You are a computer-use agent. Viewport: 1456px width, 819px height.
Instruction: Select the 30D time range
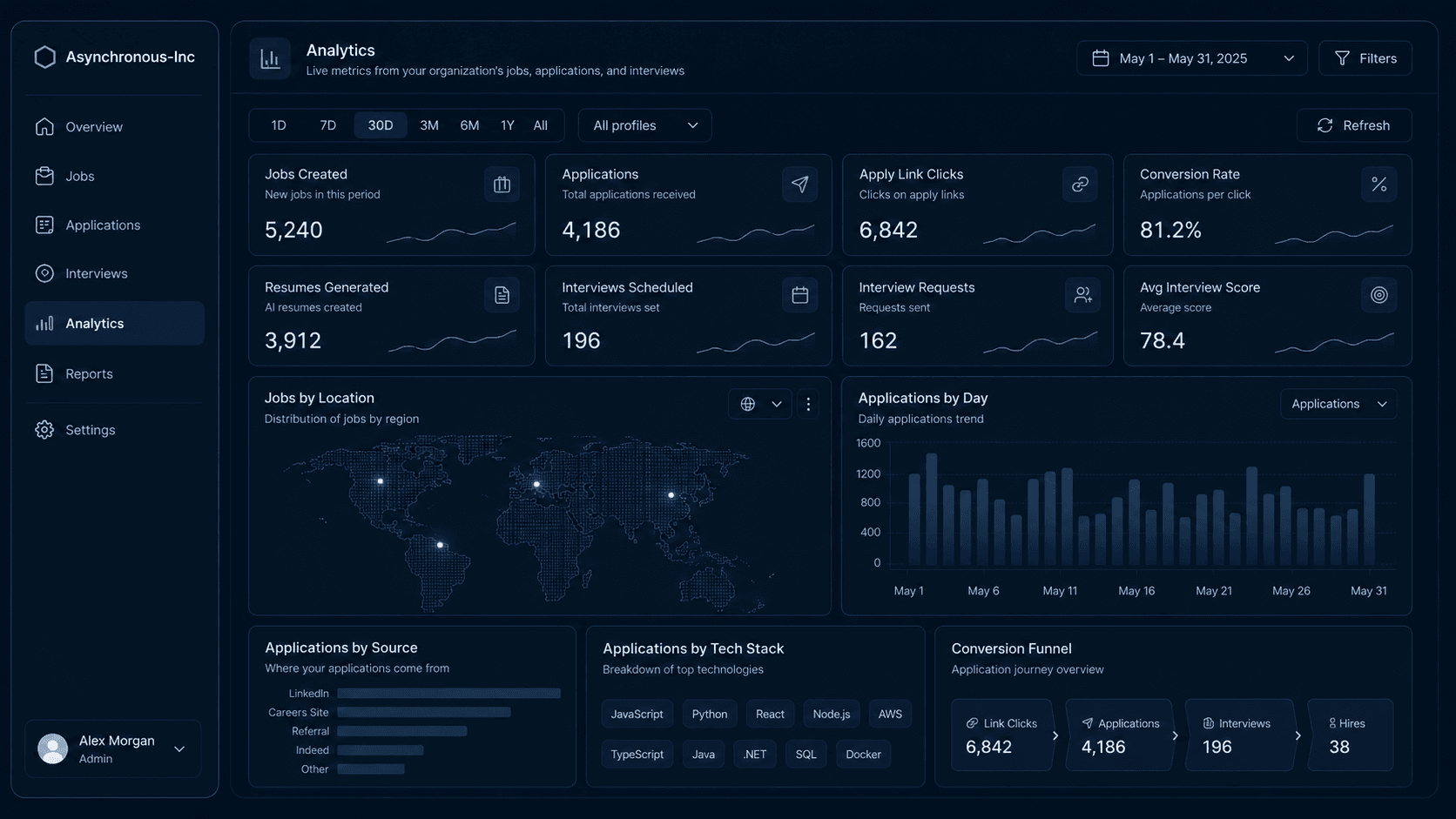click(381, 125)
